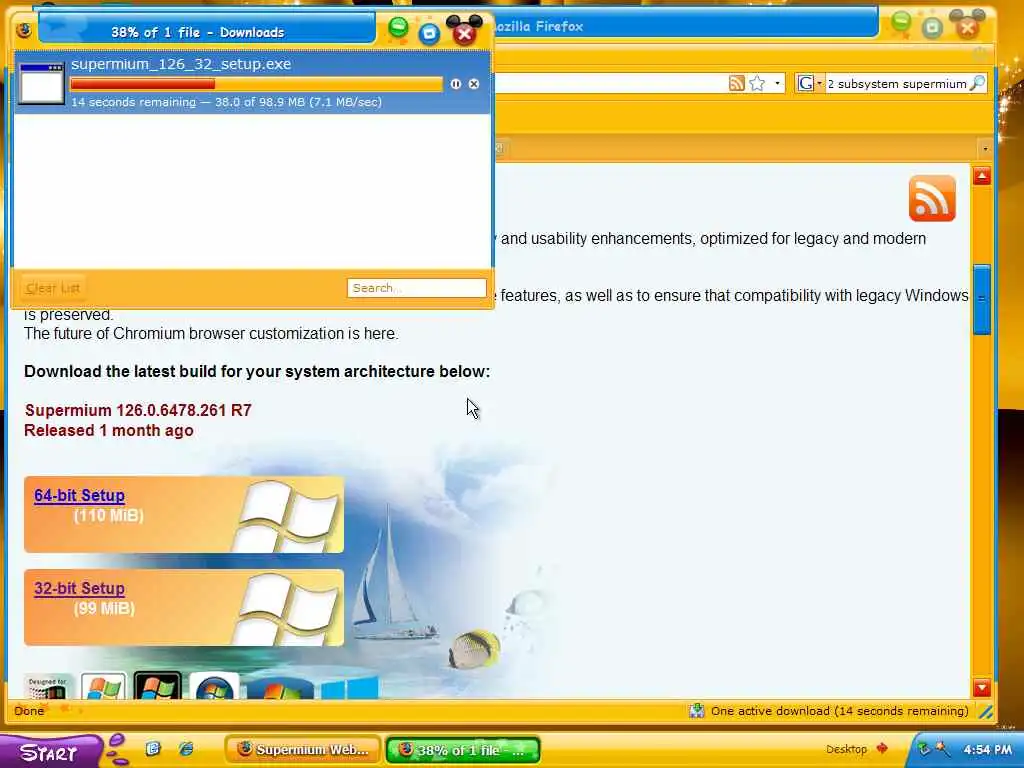Click the tray icon next to the clock
Screen dimensions: 1024x768
coord(942,749)
